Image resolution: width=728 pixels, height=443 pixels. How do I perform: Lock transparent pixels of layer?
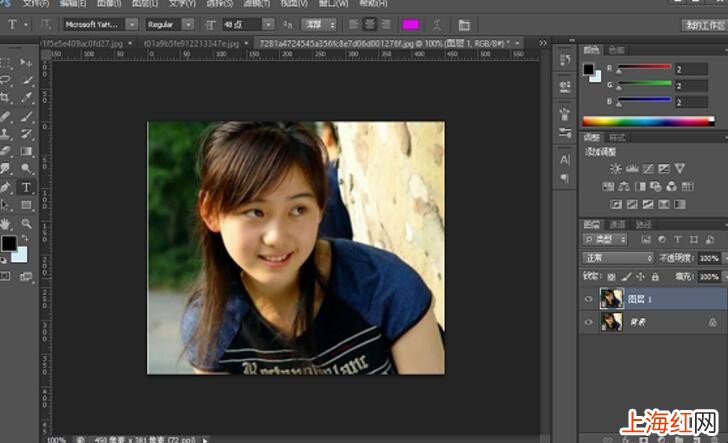(x=611, y=277)
